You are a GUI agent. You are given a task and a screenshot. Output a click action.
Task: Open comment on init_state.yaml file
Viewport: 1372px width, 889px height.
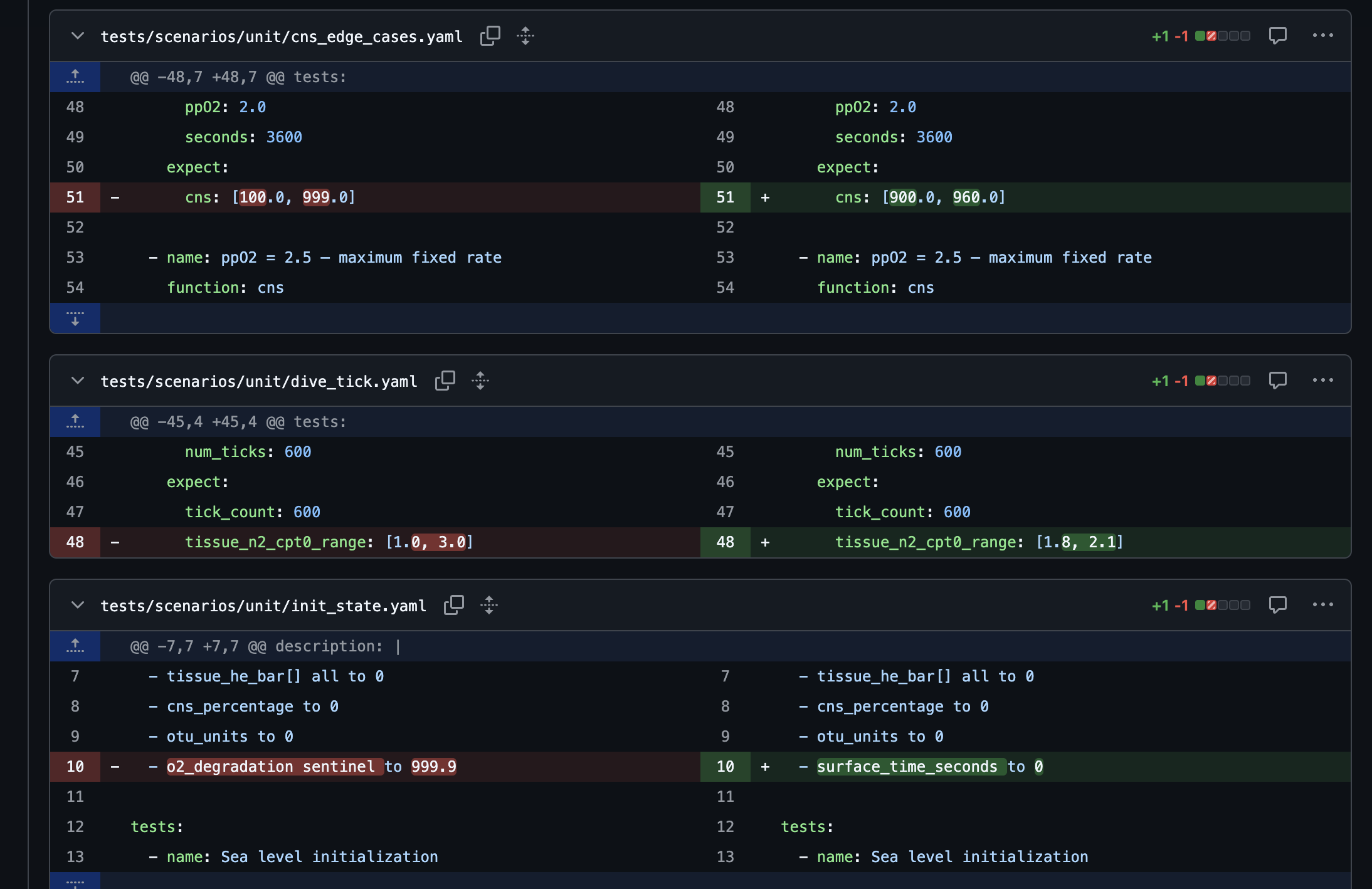tap(1277, 605)
